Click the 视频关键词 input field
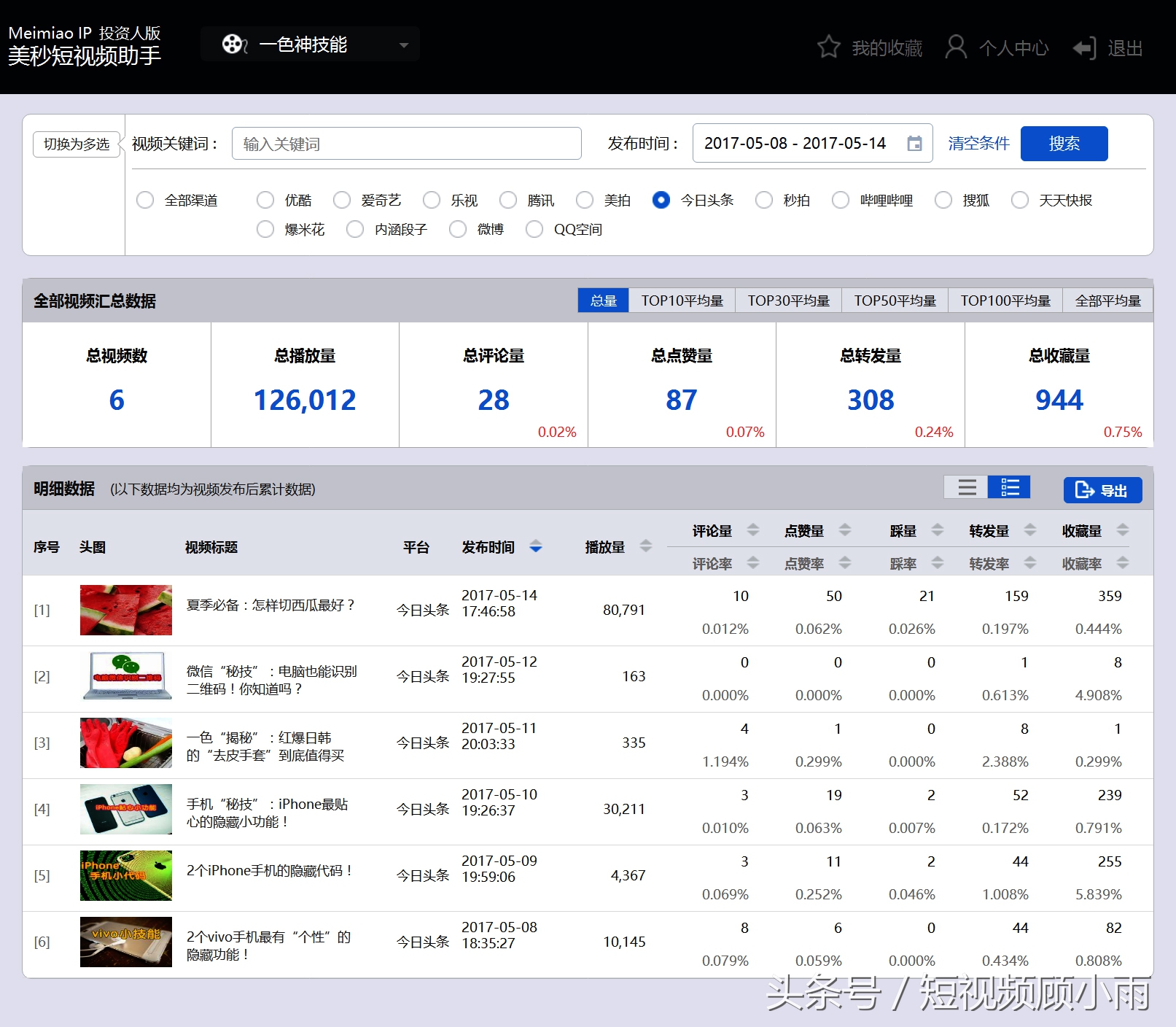 tap(406, 144)
